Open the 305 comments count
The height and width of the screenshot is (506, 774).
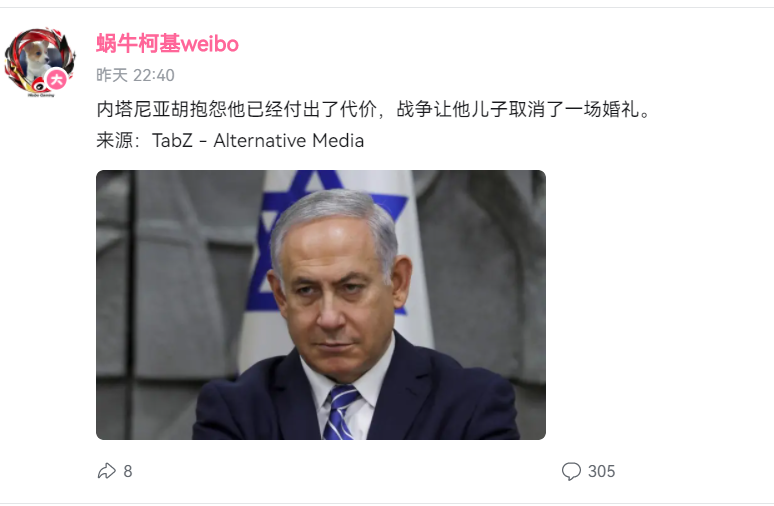601,471
